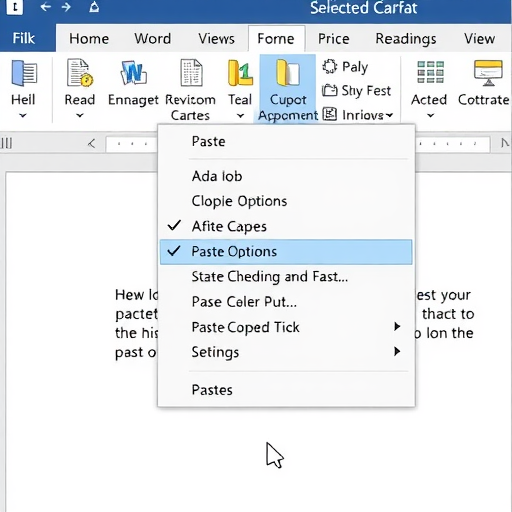This screenshot has width=512, height=512.
Task: Click the Hell document icon
Action: [x=24, y=73]
